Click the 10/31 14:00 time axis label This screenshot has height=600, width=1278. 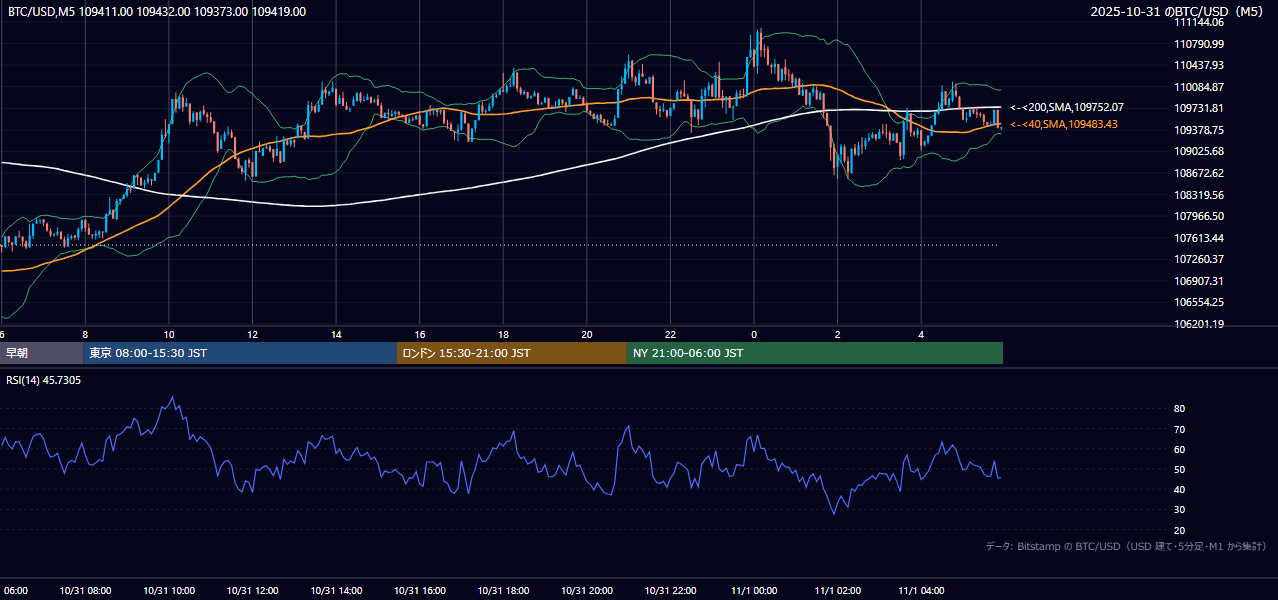pyautogui.click(x=336, y=591)
